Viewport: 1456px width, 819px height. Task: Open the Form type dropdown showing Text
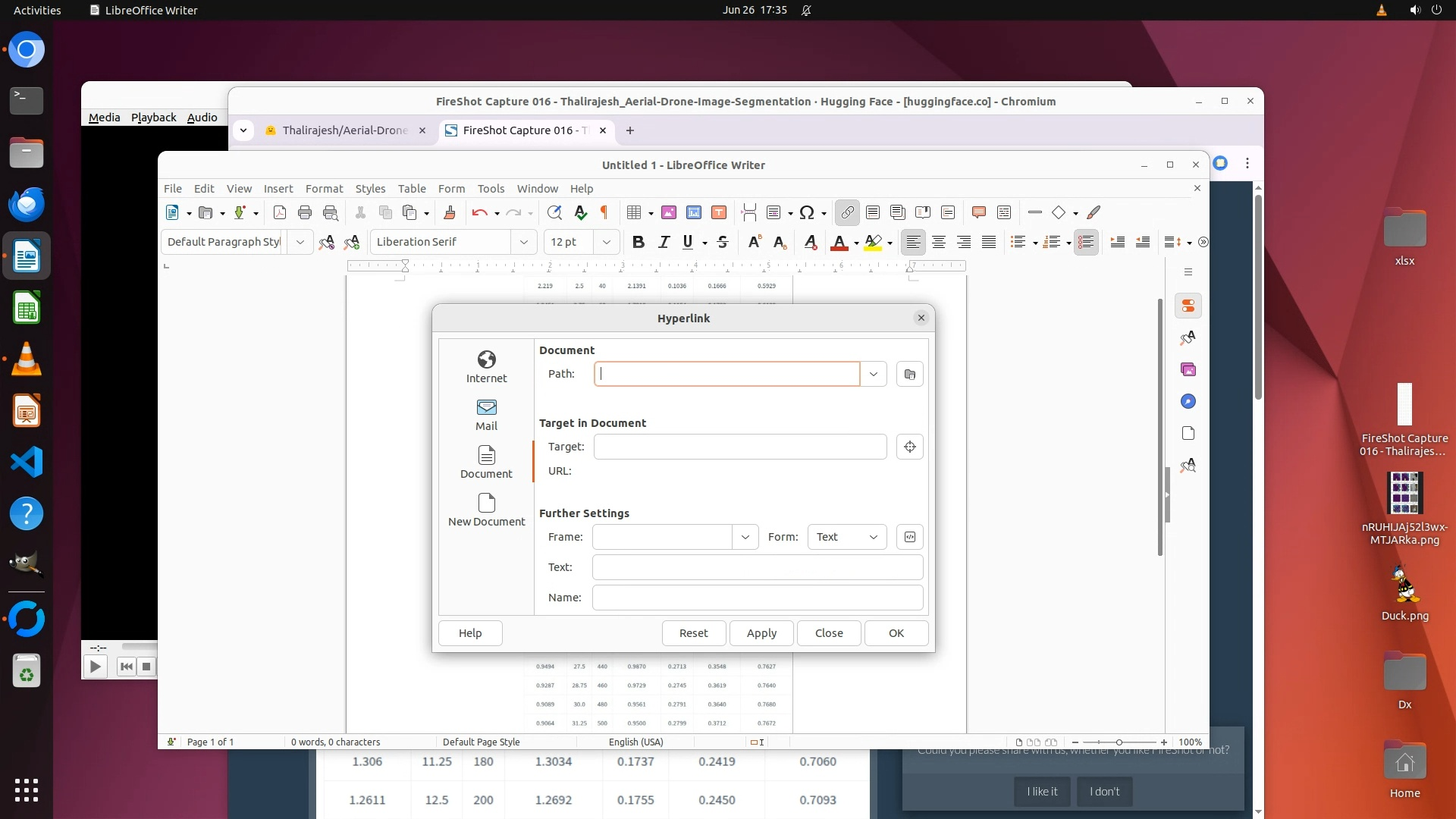[x=846, y=537]
